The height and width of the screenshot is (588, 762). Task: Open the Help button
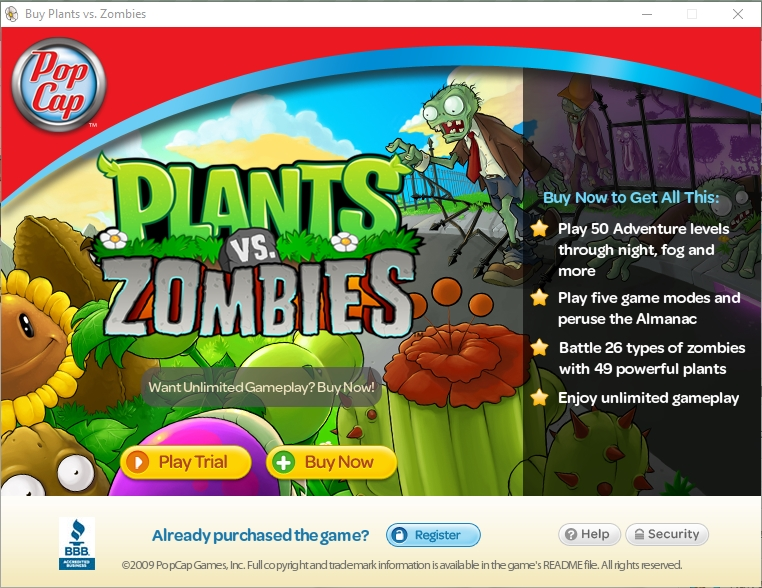(x=589, y=534)
